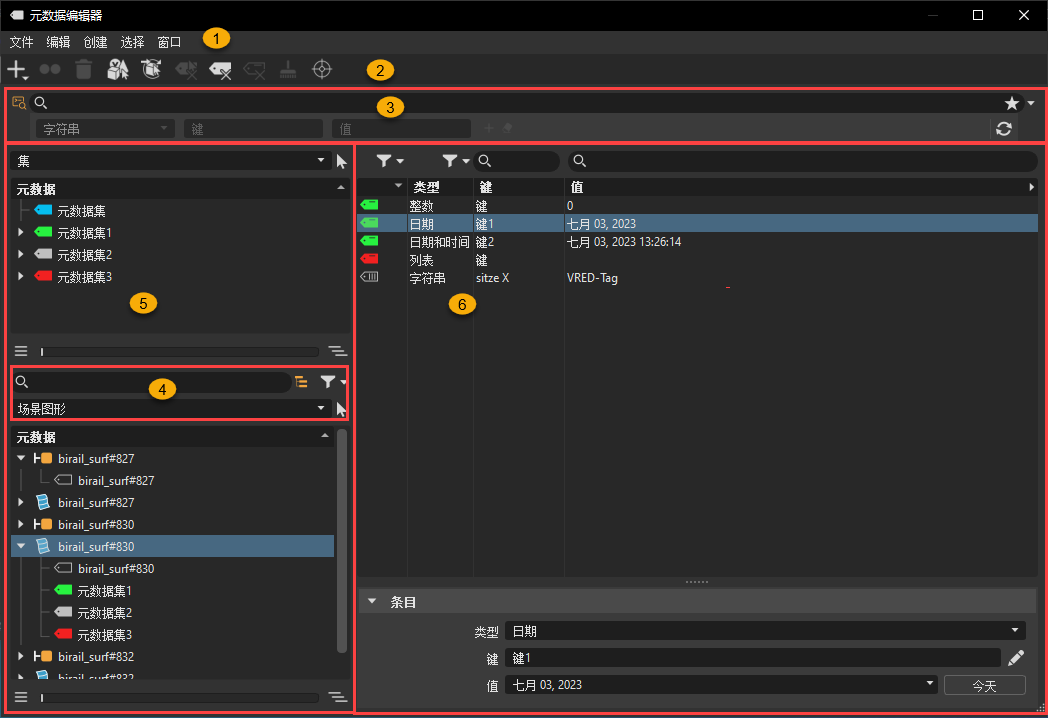Screen dimensions: 1048x718
Task: Click the sets list zoom slider
Action: pos(179,352)
